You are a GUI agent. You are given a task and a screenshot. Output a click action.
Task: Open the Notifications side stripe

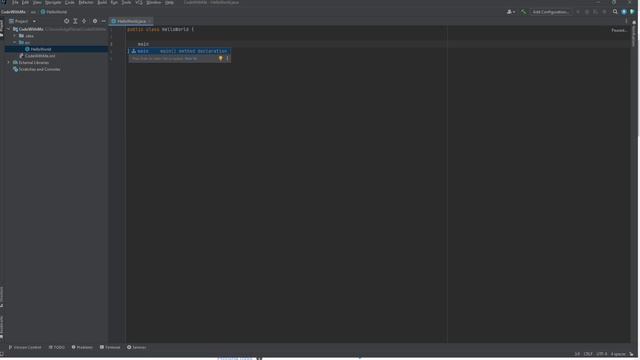634,33
